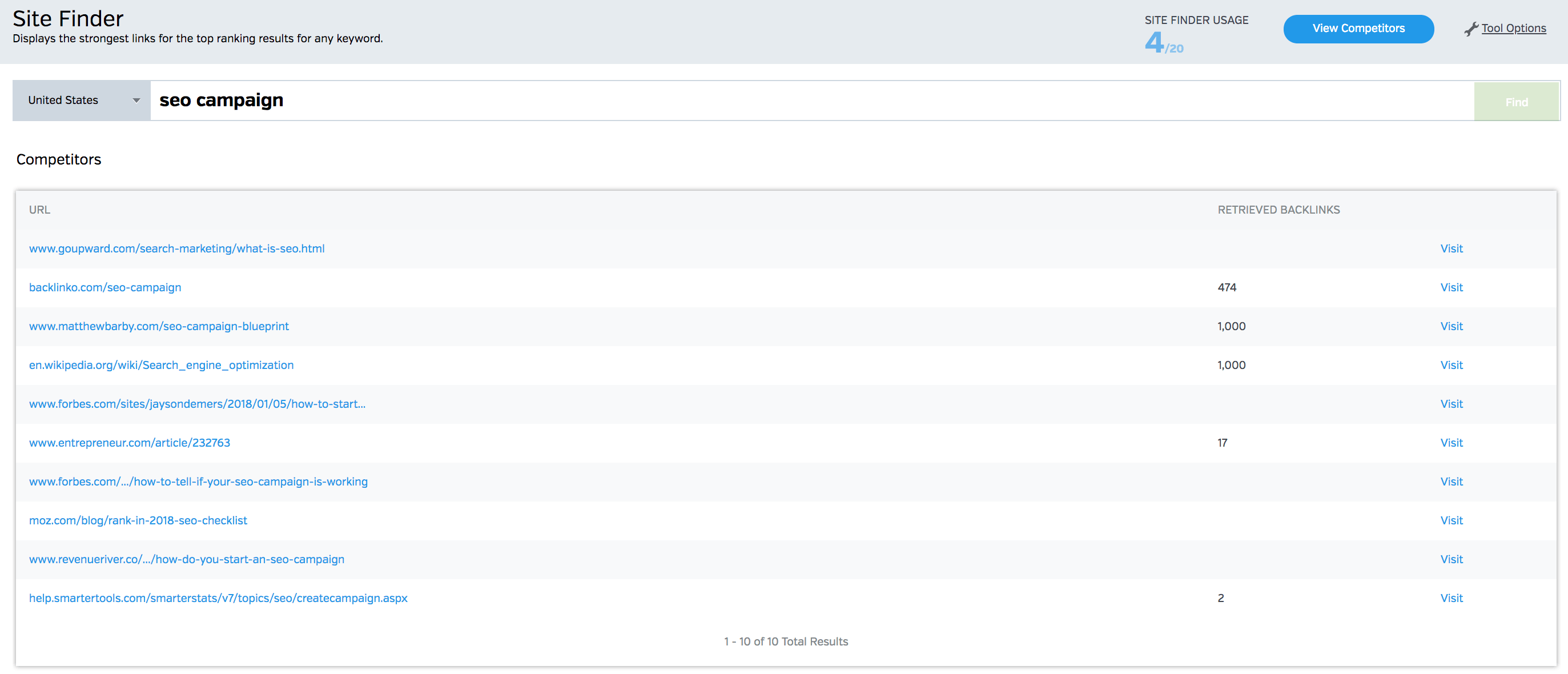Click the Retrieved Backlinks column header
The width and height of the screenshot is (1568, 674).
[x=1278, y=210]
